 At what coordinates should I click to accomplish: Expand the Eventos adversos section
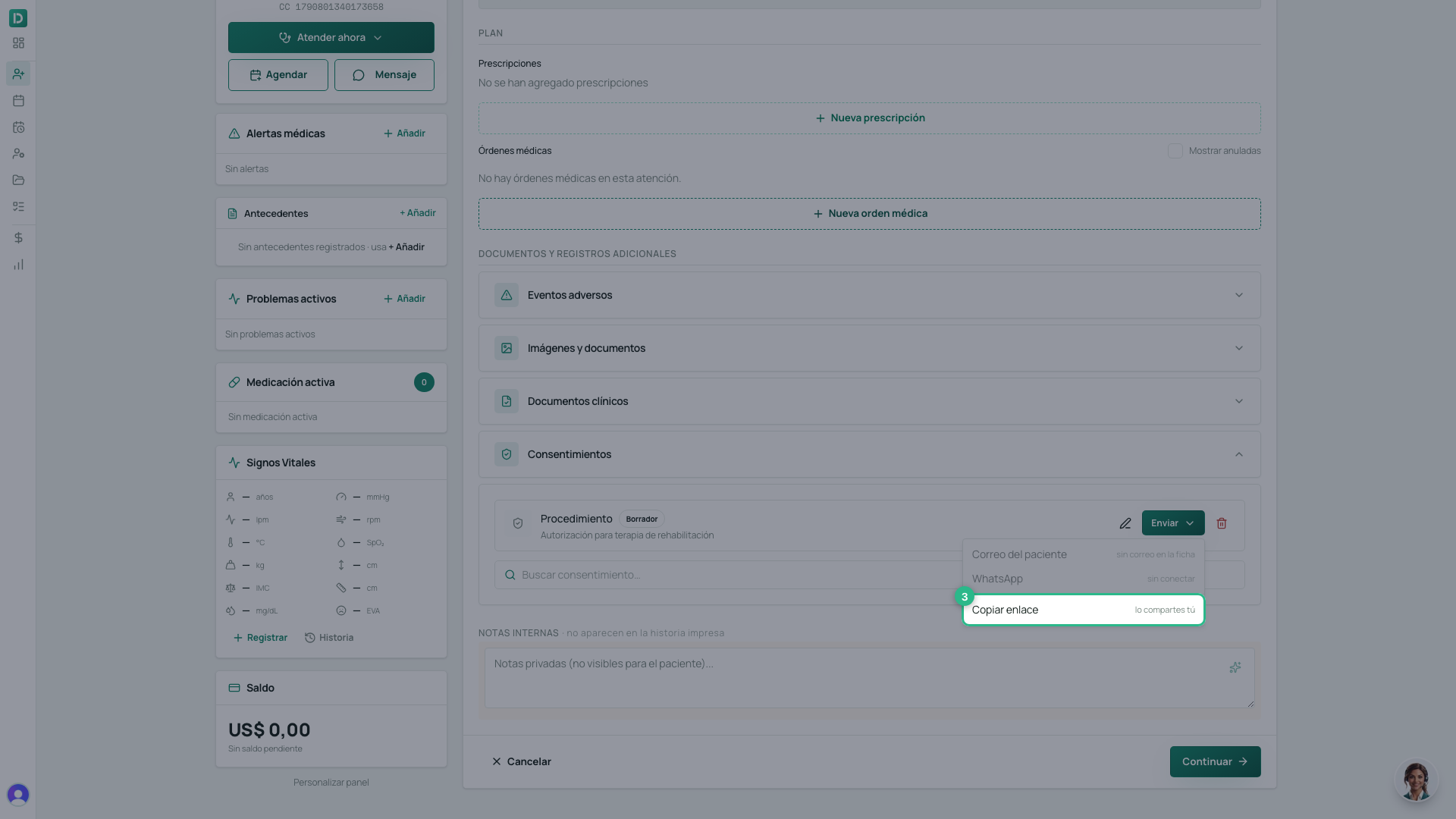click(869, 295)
